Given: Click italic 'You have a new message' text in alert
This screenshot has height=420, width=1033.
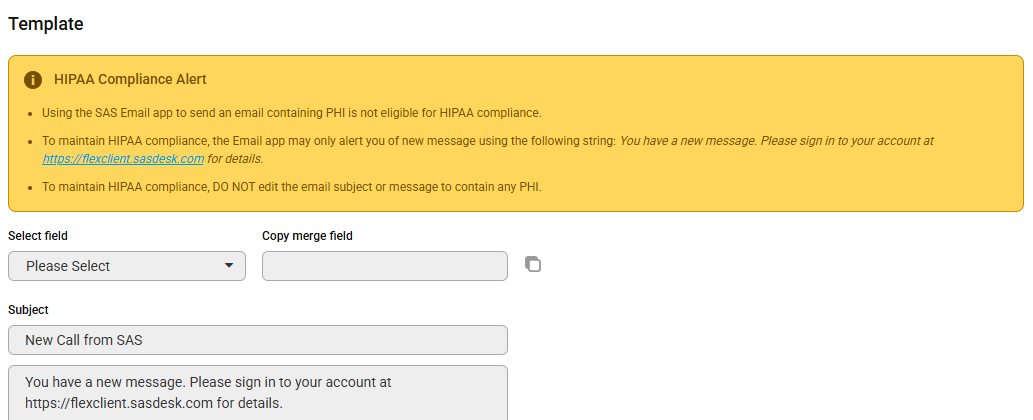Looking at the screenshot, I should click(x=687, y=141).
